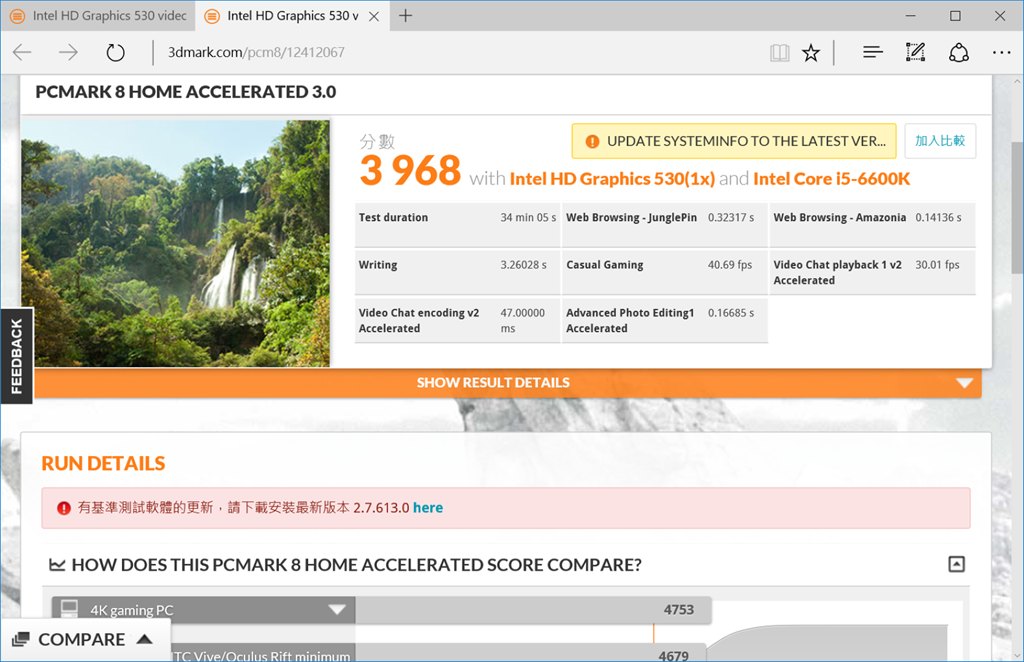Image resolution: width=1024 pixels, height=662 pixels.
Task: Open Reading view book icon
Action: click(x=780, y=53)
